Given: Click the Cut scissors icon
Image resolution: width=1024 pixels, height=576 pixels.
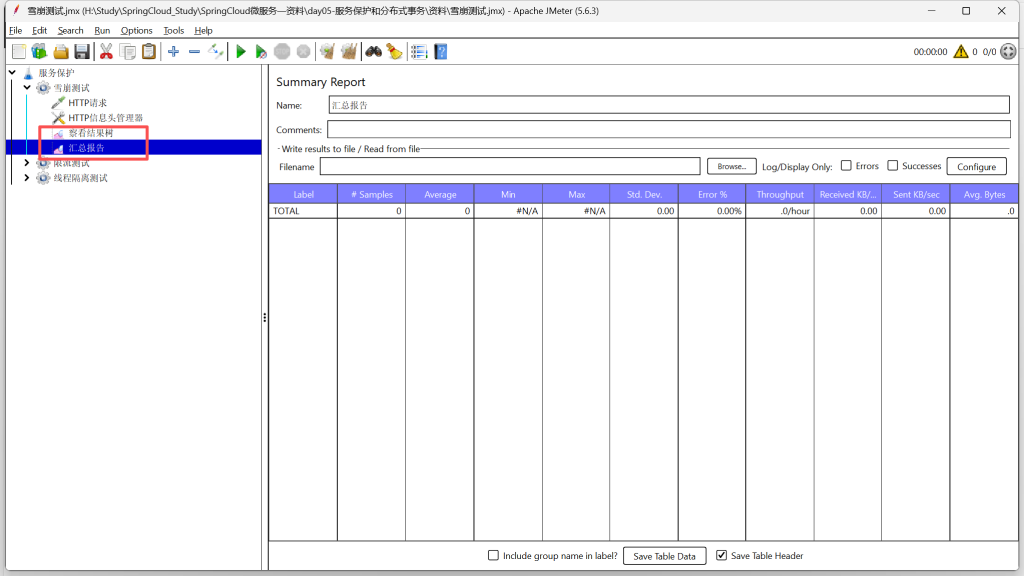Looking at the screenshot, I should coord(106,51).
